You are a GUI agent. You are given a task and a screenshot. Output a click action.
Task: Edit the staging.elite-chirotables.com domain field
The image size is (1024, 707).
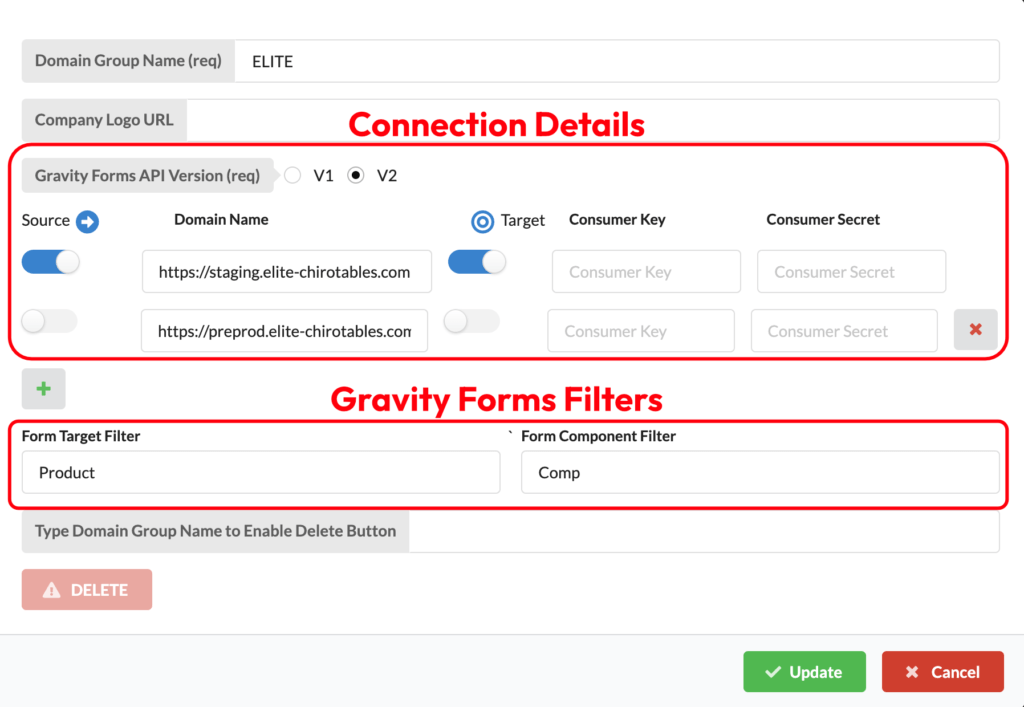click(x=287, y=272)
